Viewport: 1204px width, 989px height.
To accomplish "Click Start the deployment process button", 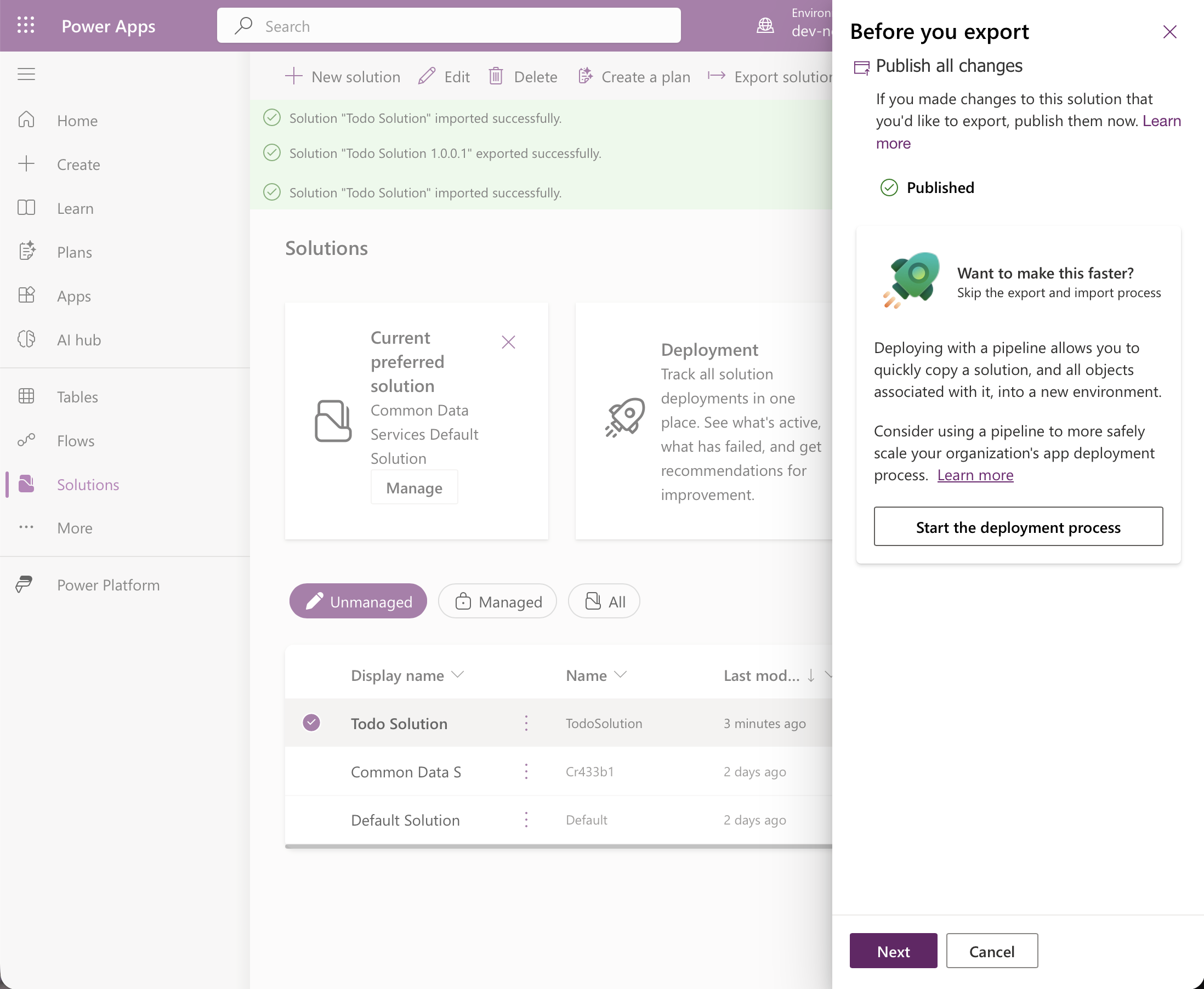I will point(1018,526).
